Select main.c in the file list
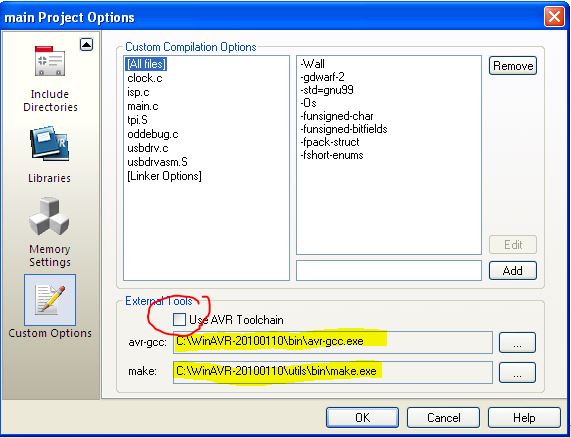 point(143,106)
